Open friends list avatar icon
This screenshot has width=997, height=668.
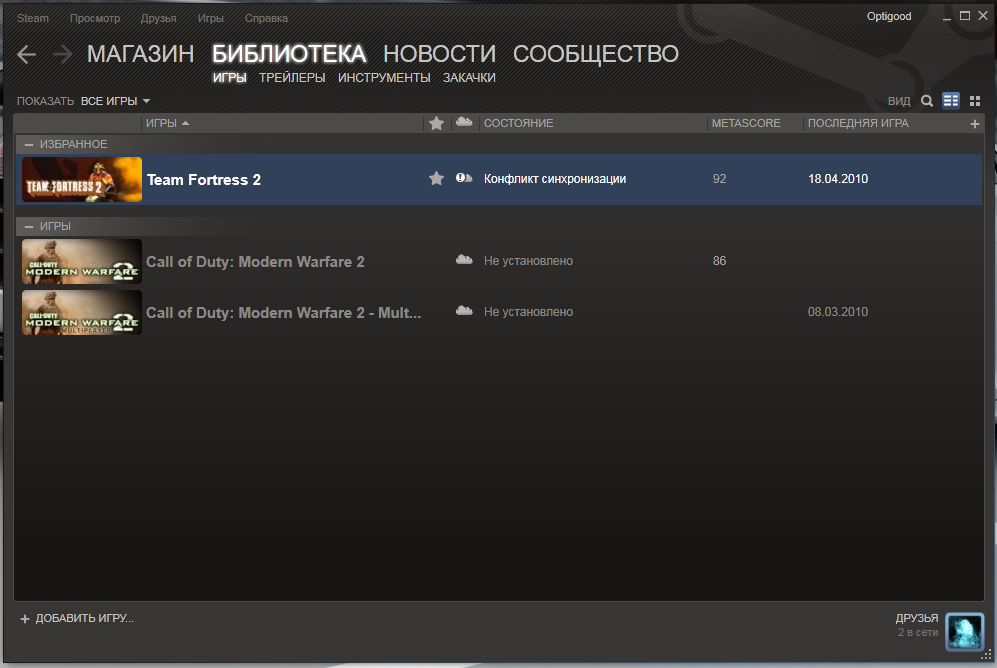tap(965, 631)
